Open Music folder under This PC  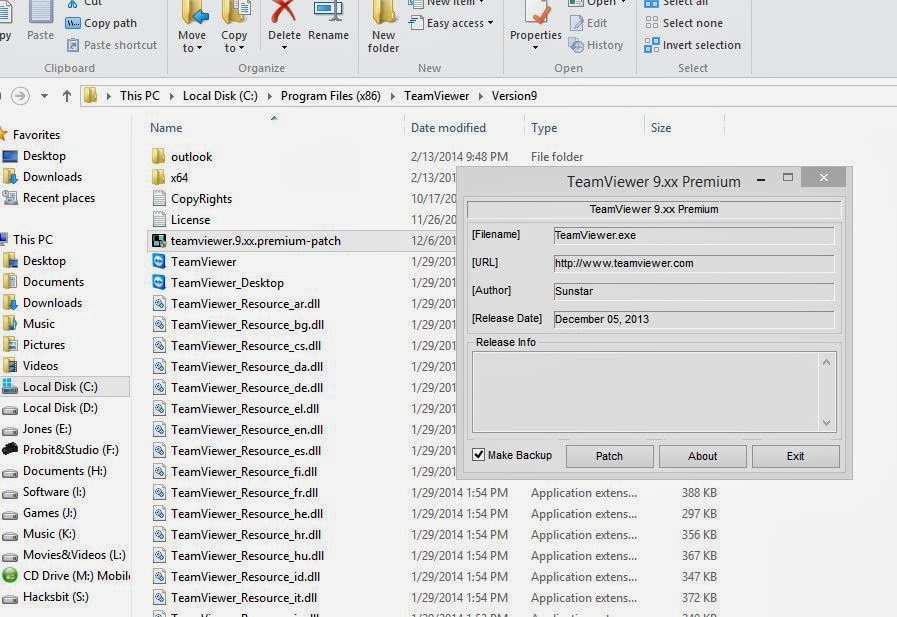tap(38, 324)
